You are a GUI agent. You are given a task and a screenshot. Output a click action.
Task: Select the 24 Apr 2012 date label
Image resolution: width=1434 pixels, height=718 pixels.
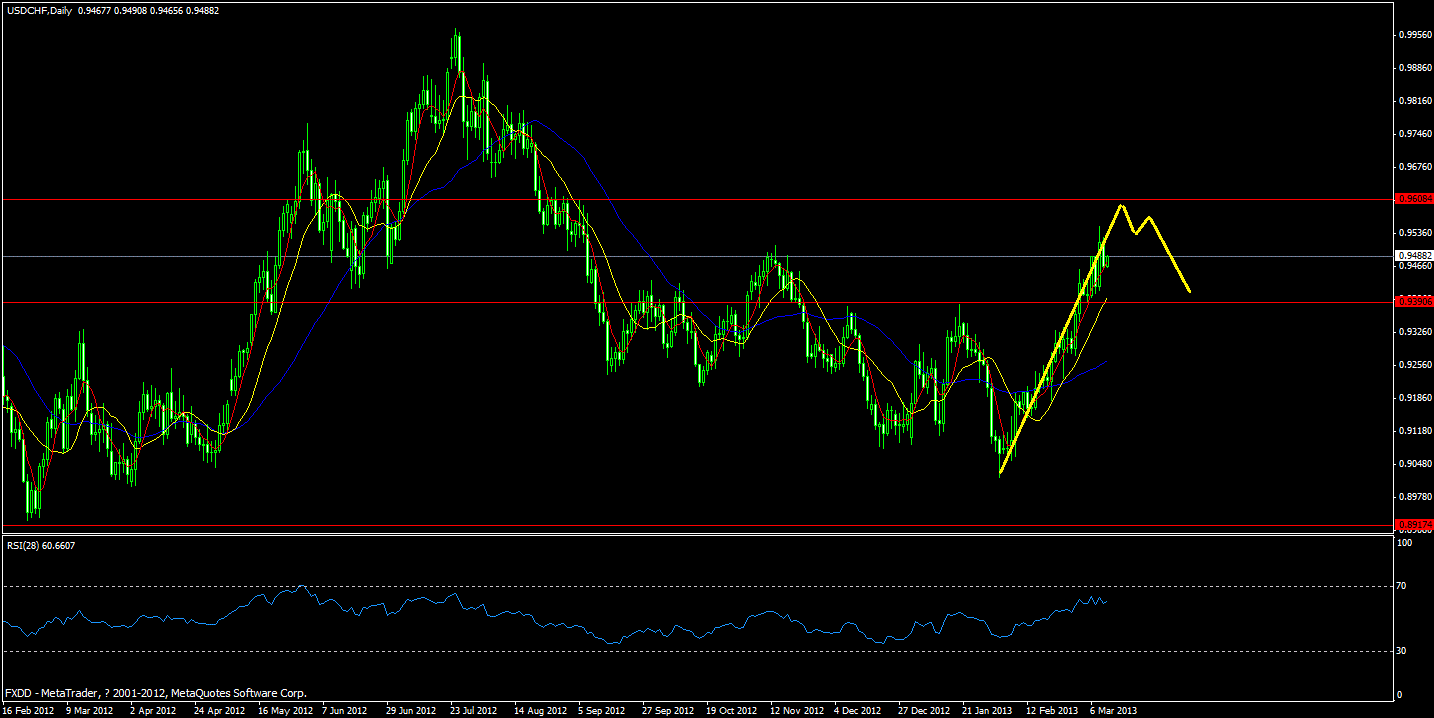coord(220,710)
